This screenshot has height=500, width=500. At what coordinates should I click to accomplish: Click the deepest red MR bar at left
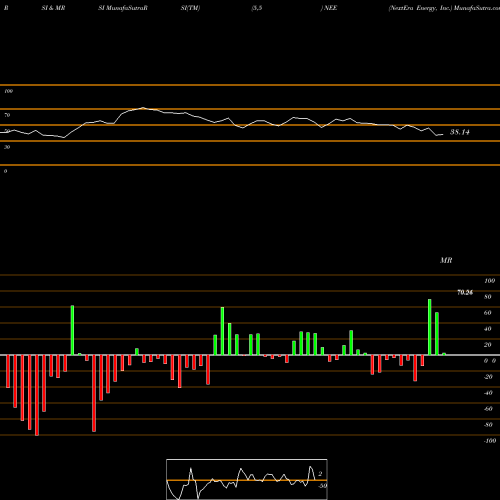pos(37,395)
